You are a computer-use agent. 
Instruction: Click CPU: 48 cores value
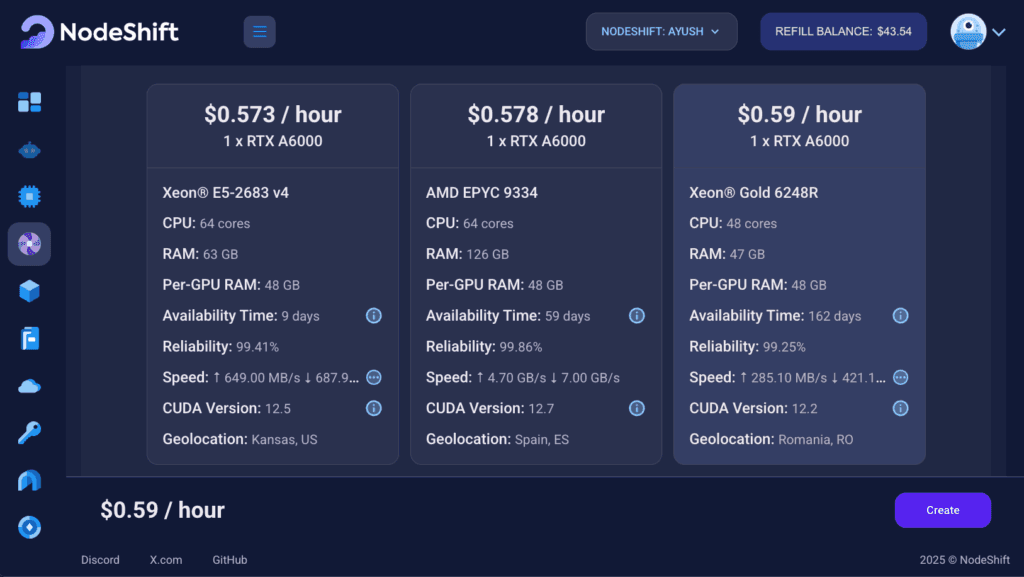coord(752,224)
